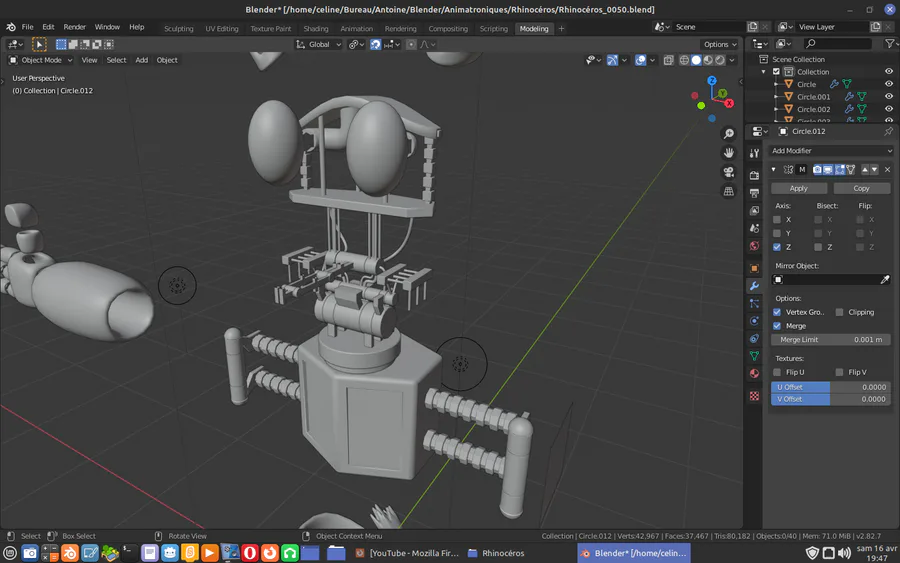The height and width of the screenshot is (563, 900).
Task: Open outliner filter dropdown
Action: (x=890, y=44)
